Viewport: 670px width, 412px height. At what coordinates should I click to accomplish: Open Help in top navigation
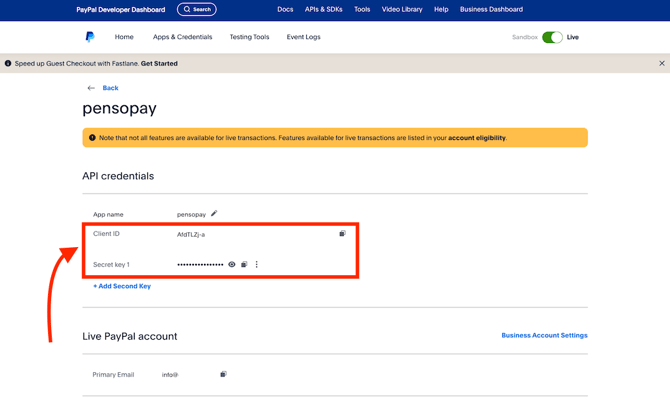pyautogui.click(x=441, y=9)
